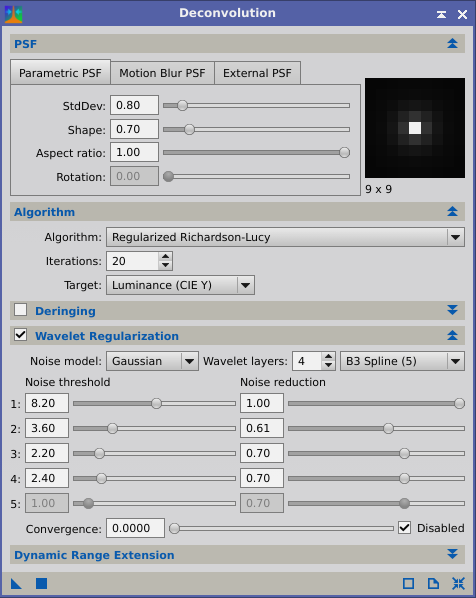Click the Aspect ratio slider handle
The image size is (476, 598).
pos(344,153)
